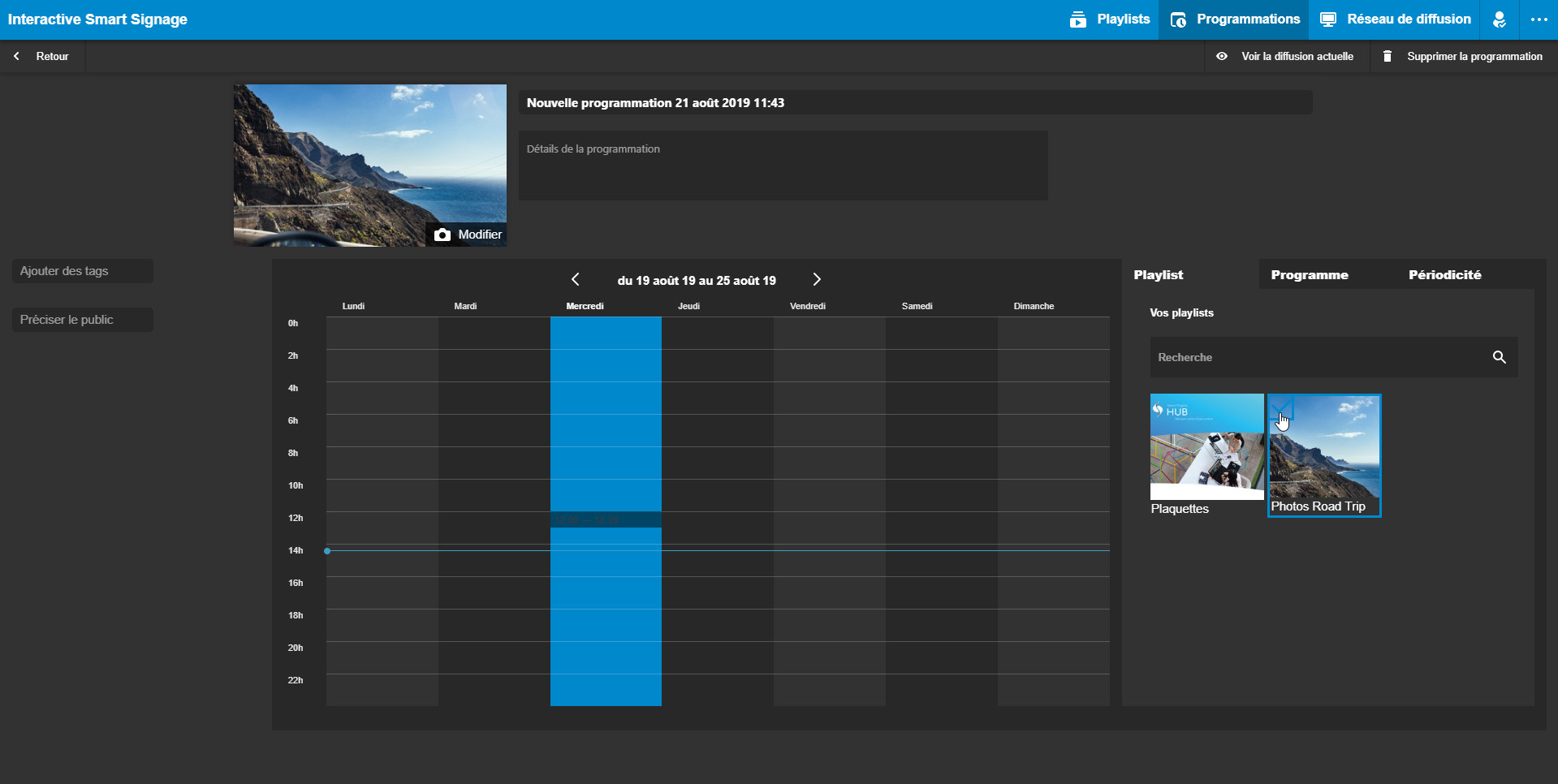
Task: Go to Réseau de diffusion
Action: pos(1395,19)
